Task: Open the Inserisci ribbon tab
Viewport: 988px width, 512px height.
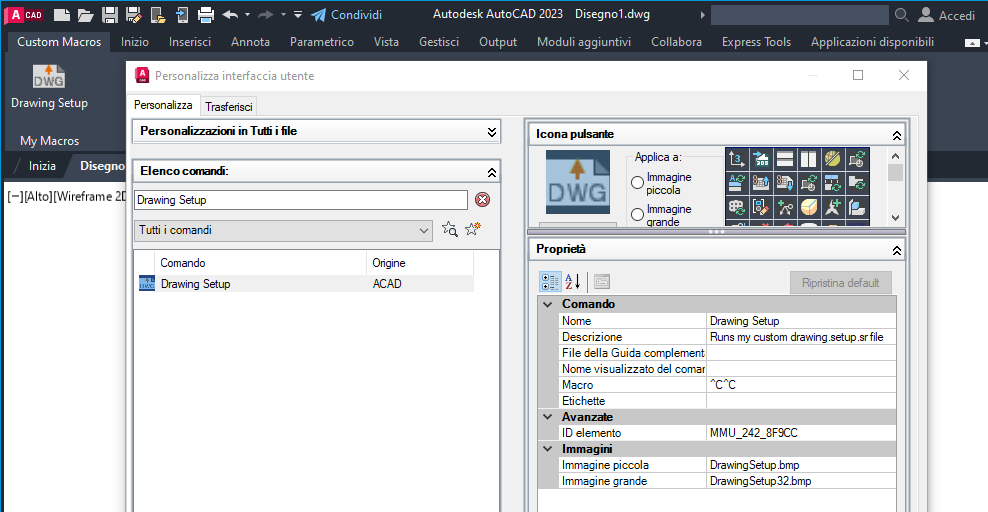Action: [x=190, y=42]
